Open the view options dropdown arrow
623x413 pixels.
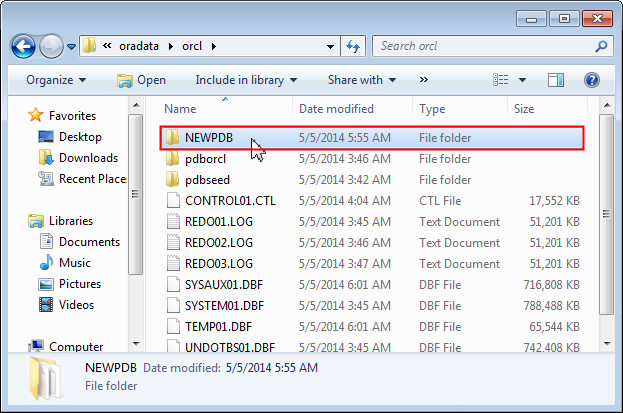[x=522, y=80]
